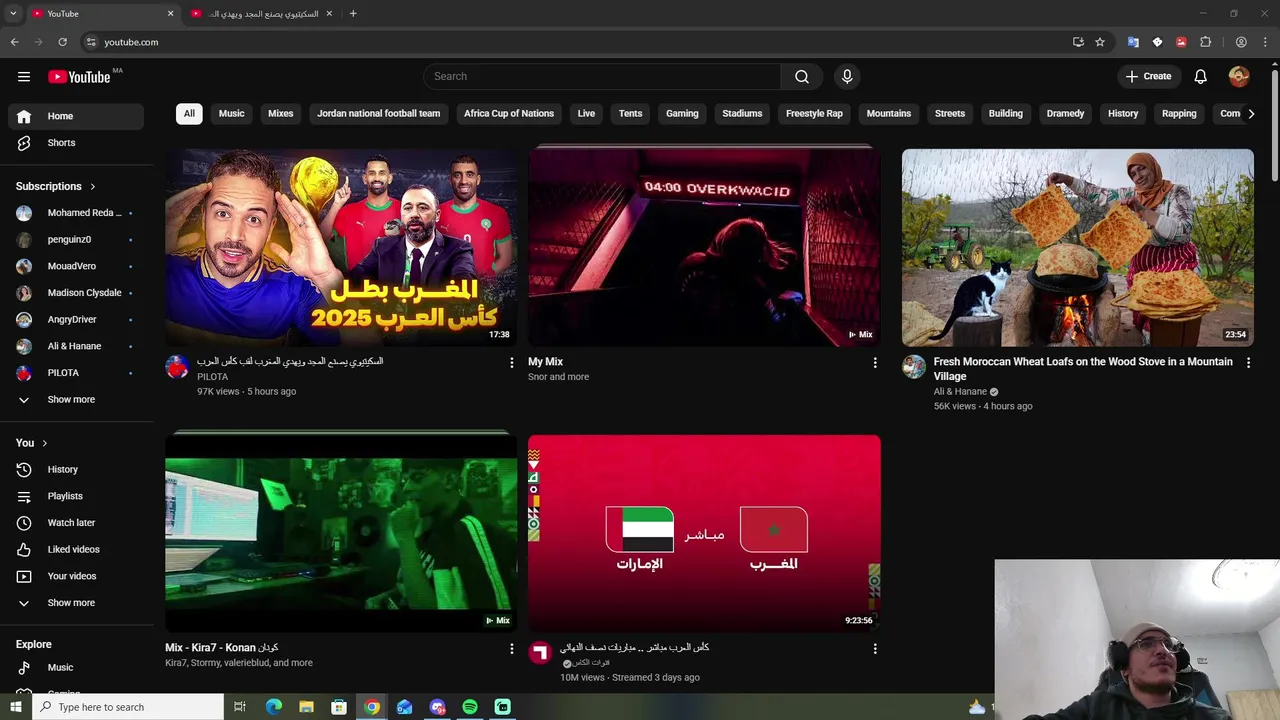The width and height of the screenshot is (1280, 720).
Task: Select the History filter chip
Action: point(1123,114)
